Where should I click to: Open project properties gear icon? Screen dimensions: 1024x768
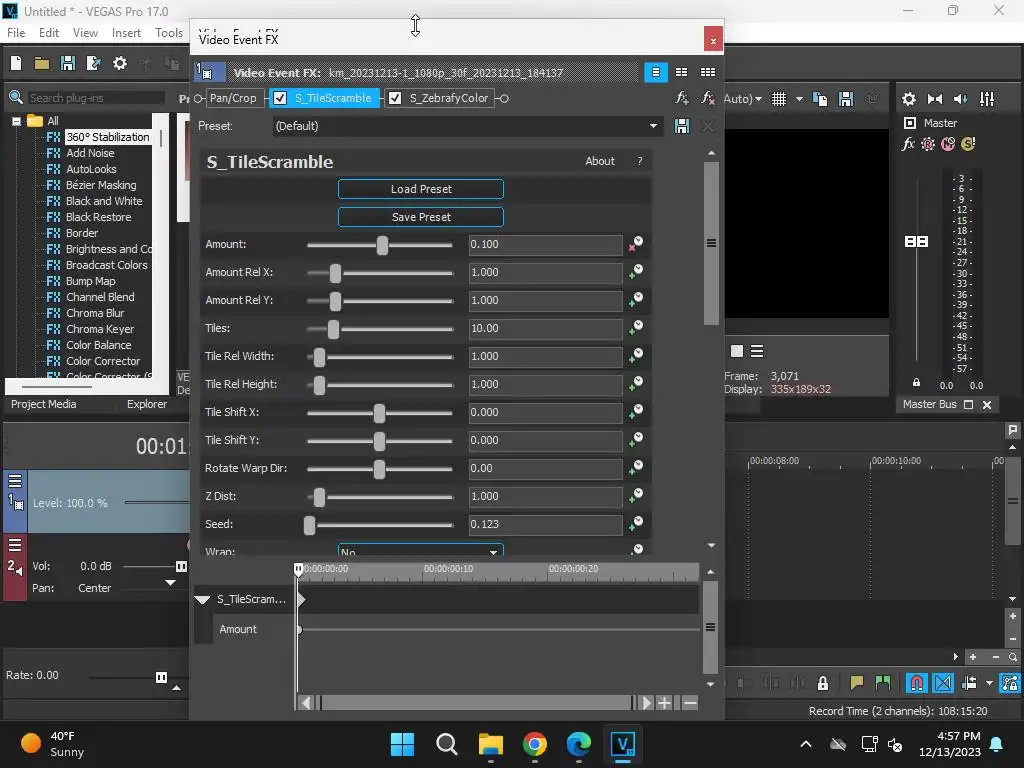click(x=120, y=63)
